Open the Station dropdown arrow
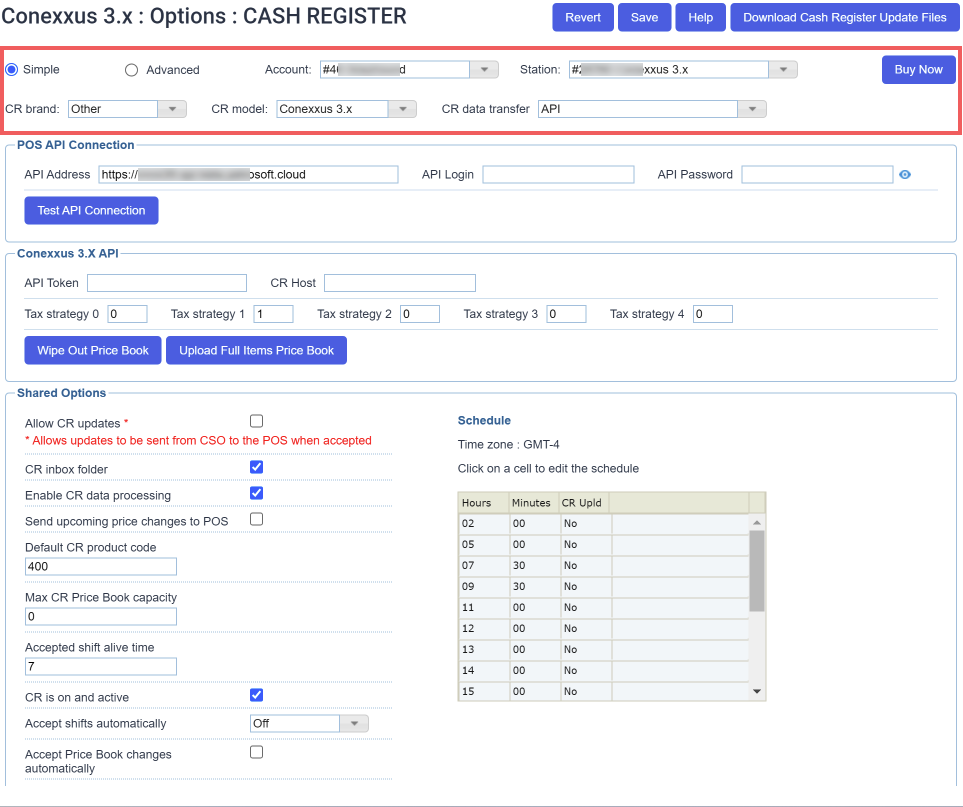Screen dimensions: 963x807 (783, 69)
